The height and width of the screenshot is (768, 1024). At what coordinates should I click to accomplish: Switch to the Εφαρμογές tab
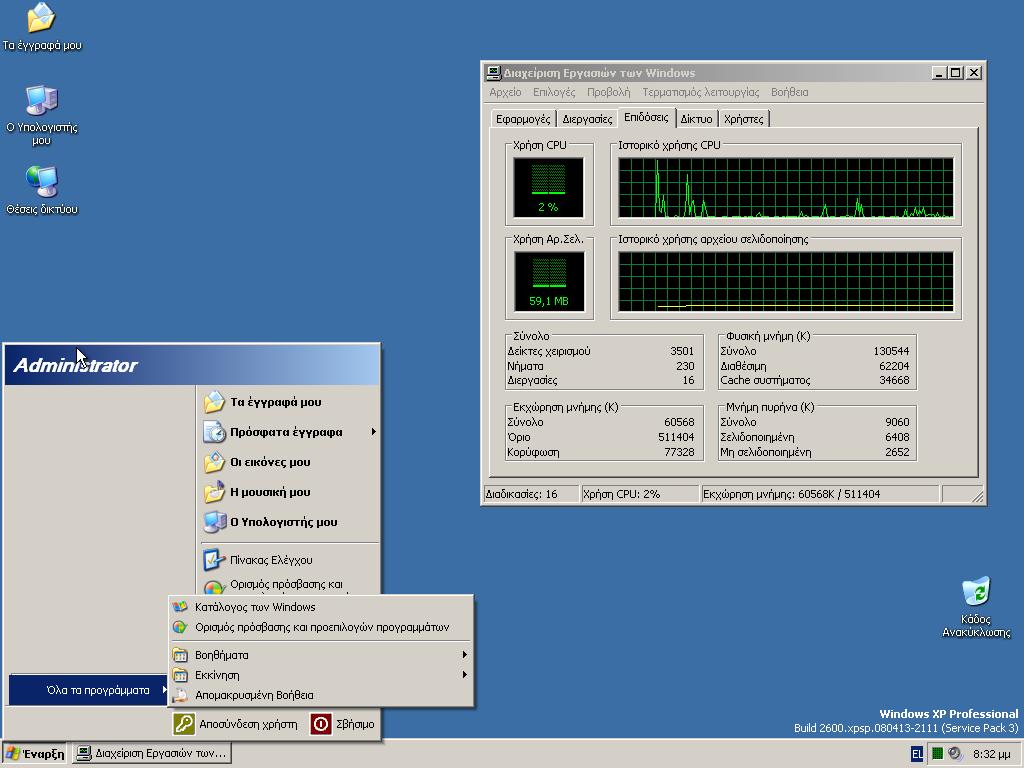click(x=522, y=119)
